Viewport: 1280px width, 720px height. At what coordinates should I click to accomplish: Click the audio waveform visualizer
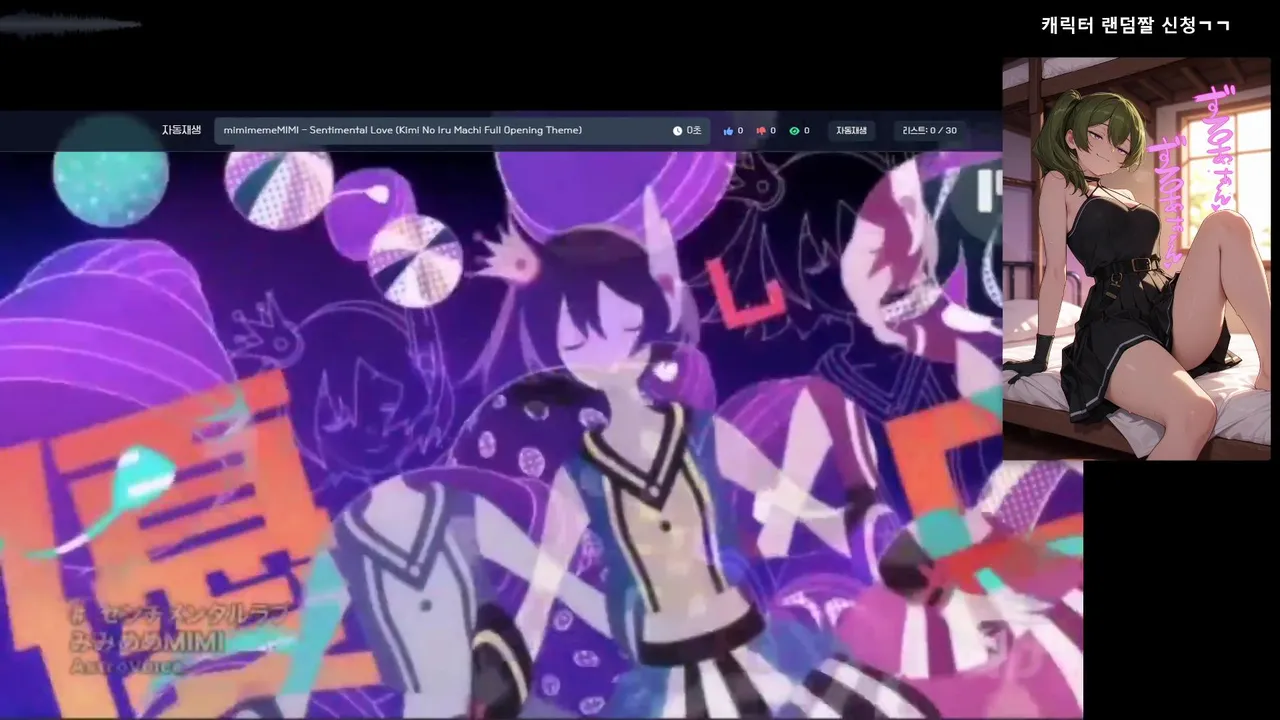pos(70,25)
